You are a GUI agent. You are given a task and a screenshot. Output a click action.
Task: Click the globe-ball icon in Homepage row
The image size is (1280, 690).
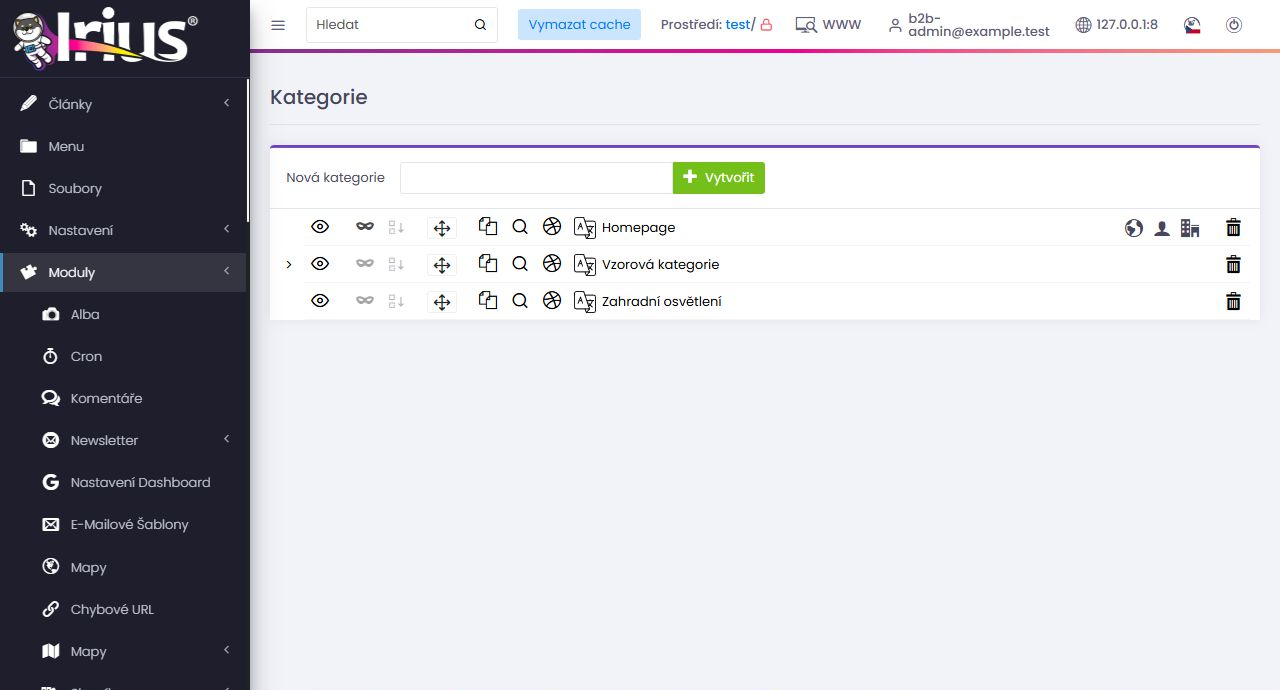[x=552, y=226]
